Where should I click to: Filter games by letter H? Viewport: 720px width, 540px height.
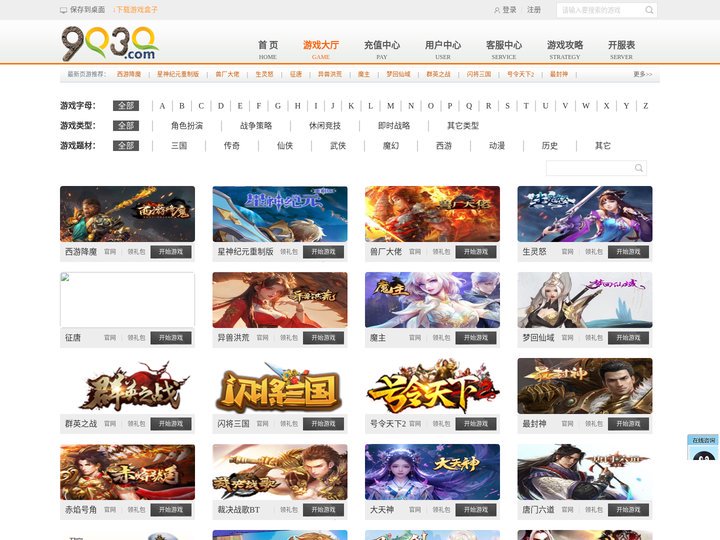(298, 106)
